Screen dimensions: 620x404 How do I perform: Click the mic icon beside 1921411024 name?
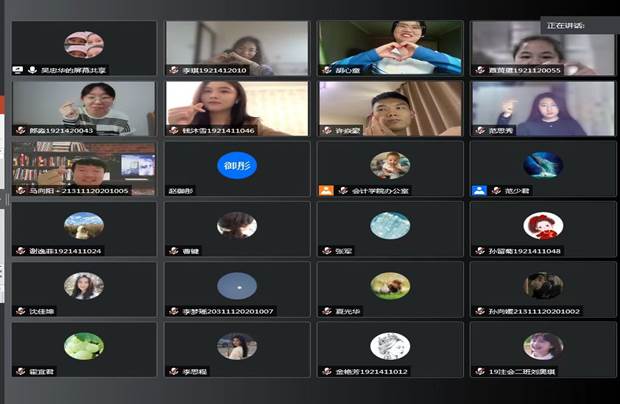tap(20, 251)
